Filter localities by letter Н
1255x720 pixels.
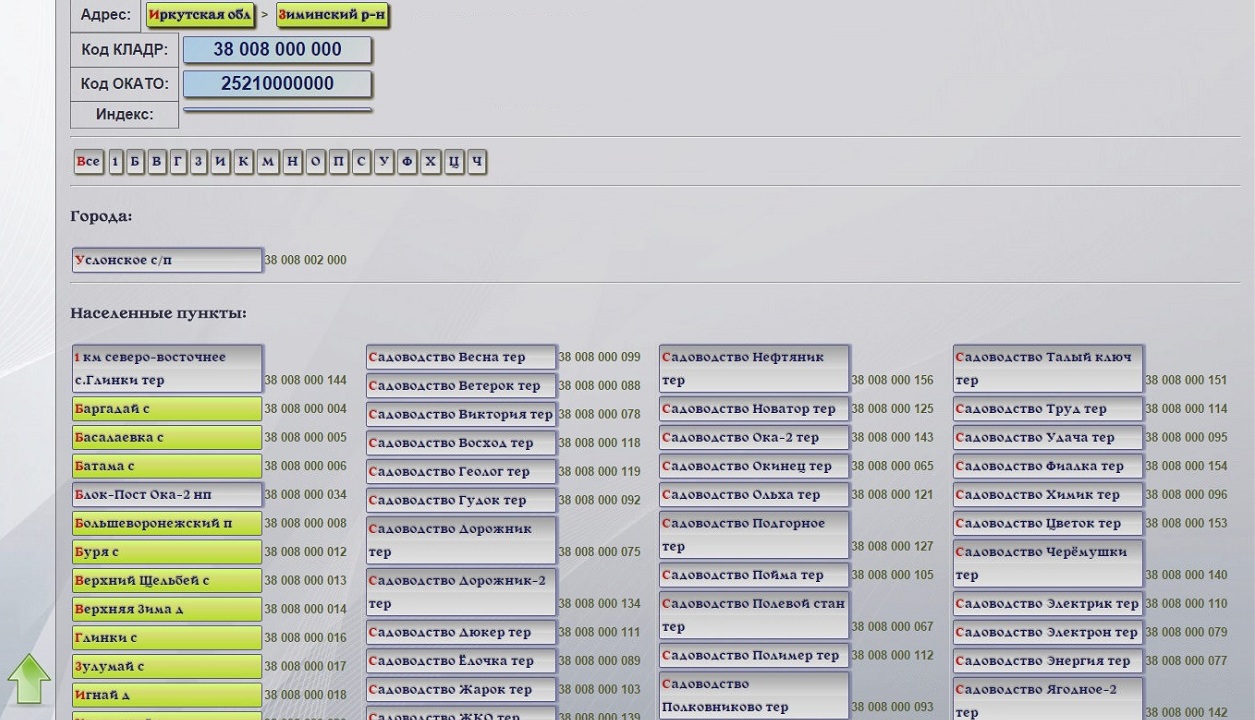[x=292, y=162]
